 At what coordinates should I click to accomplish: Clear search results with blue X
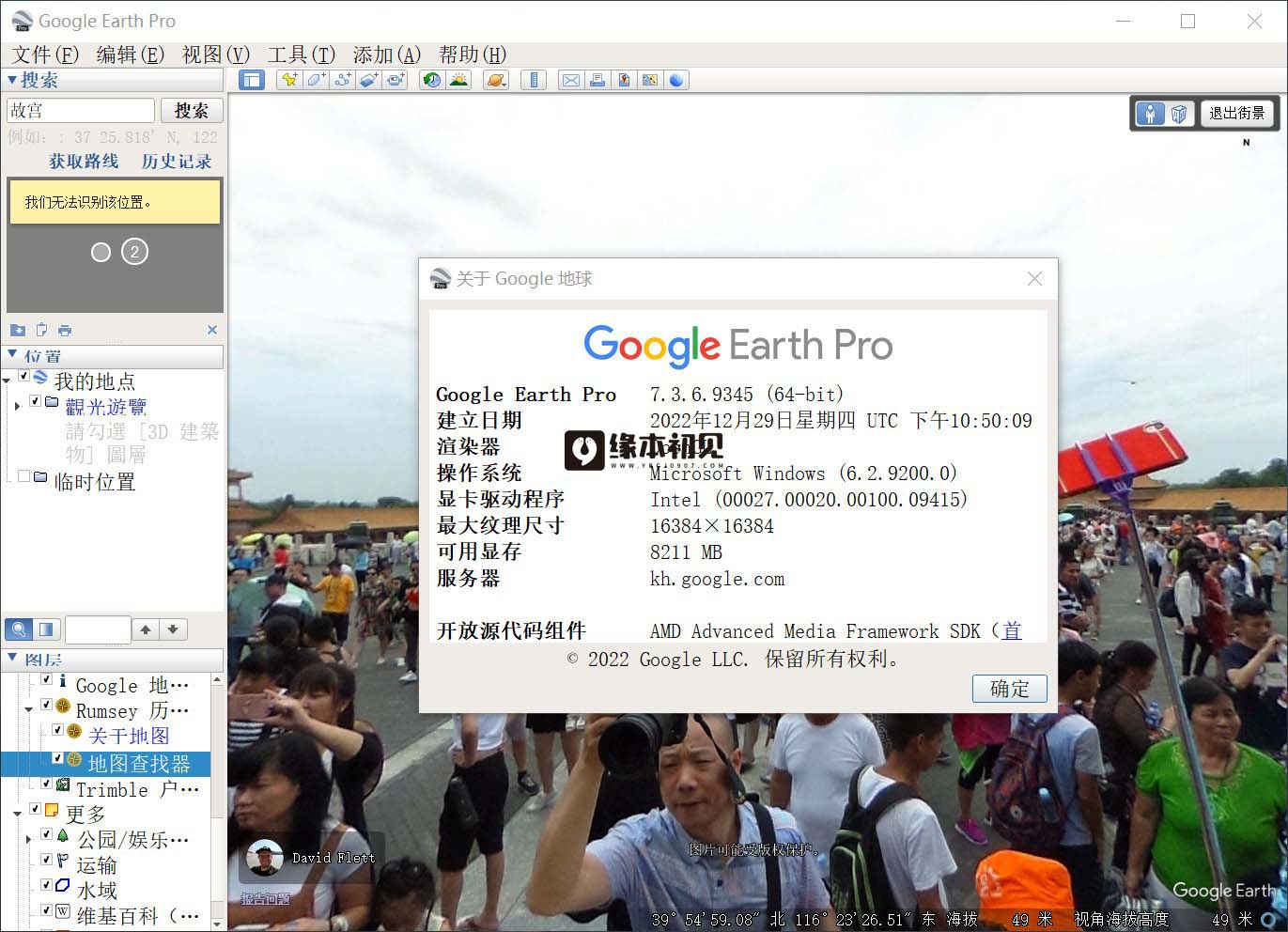(212, 330)
